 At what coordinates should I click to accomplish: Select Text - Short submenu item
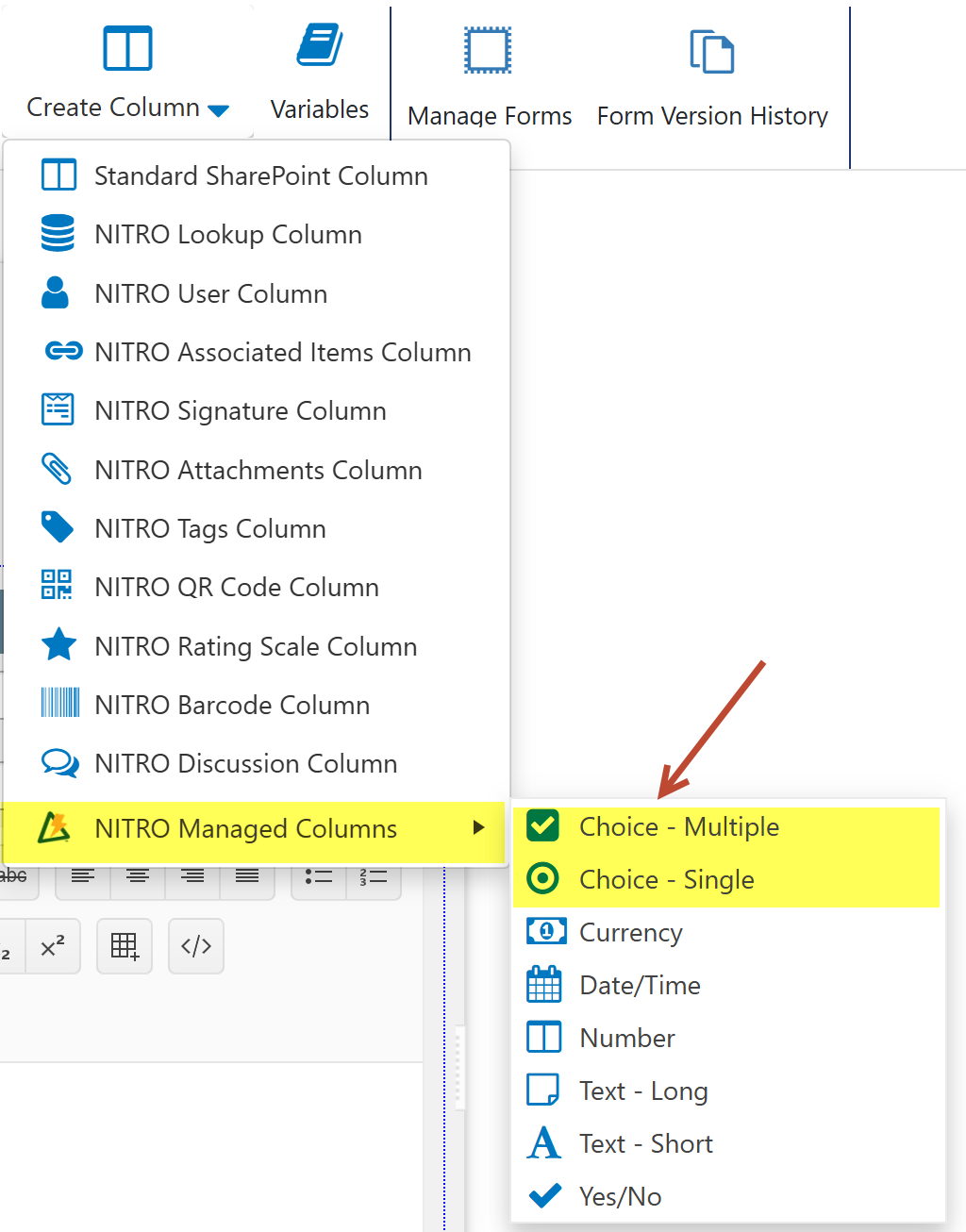coord(726,1143)
